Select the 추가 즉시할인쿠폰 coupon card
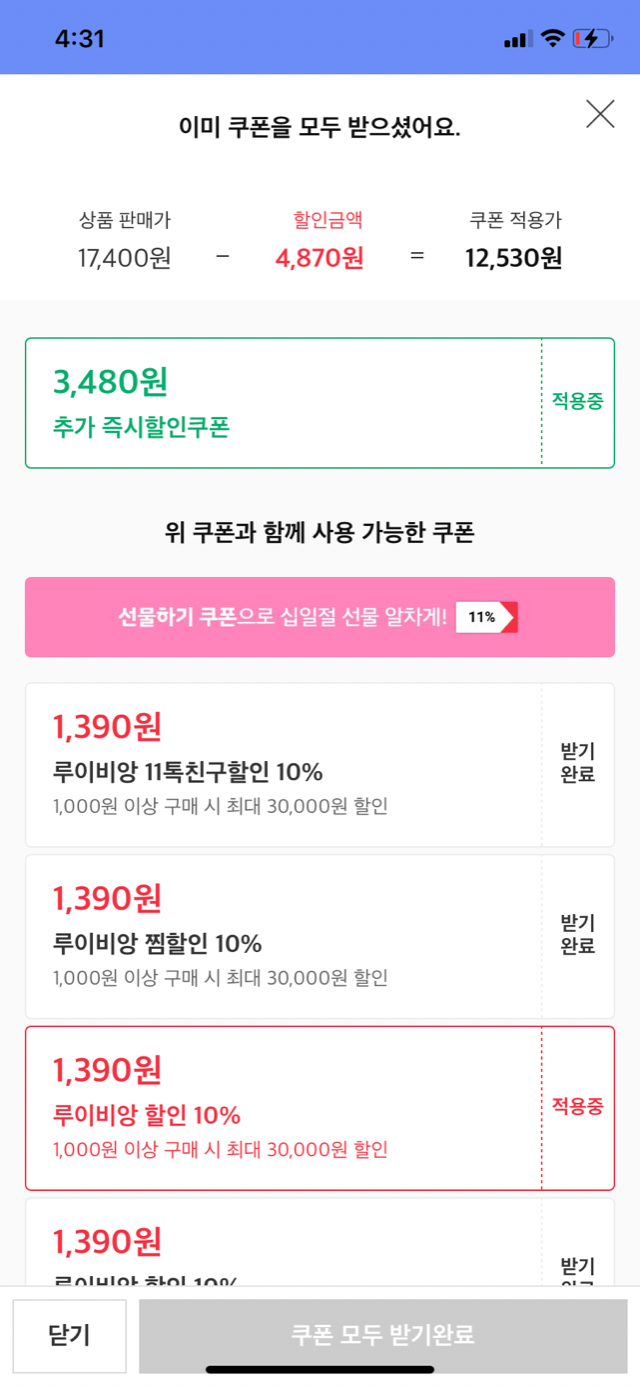 (280, 402)
